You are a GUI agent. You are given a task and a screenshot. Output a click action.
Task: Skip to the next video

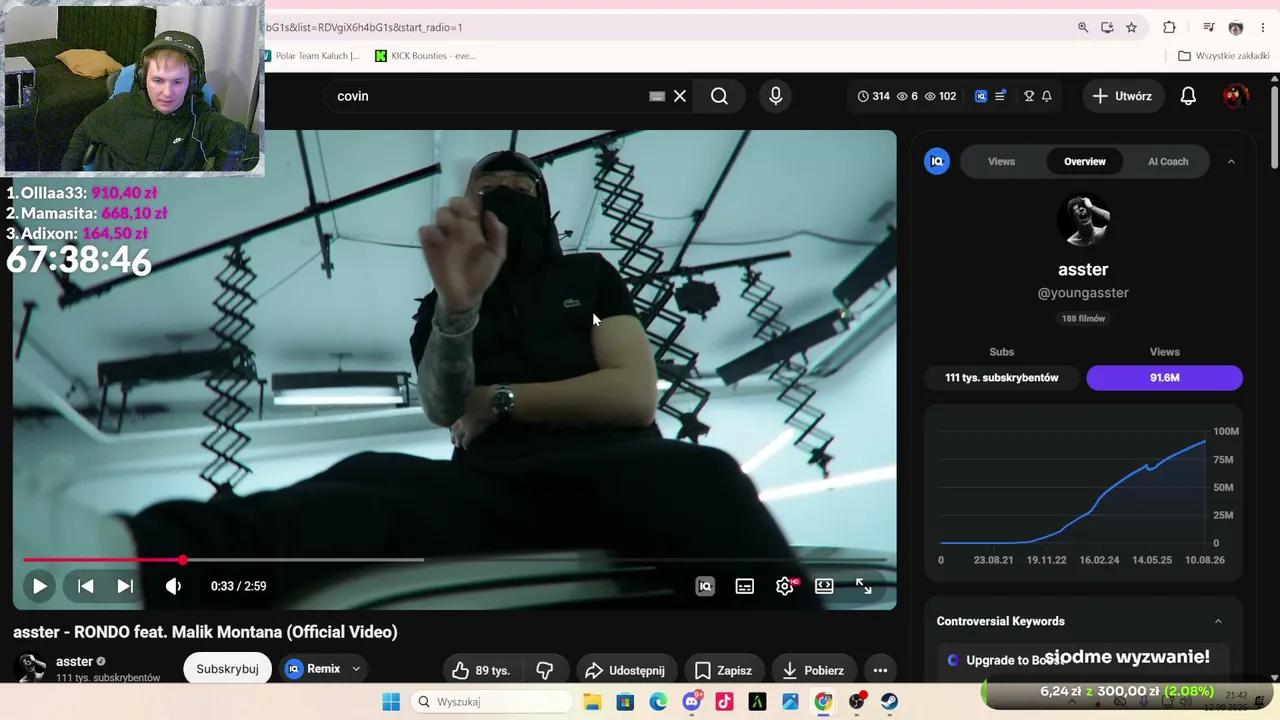pos(125,586)
